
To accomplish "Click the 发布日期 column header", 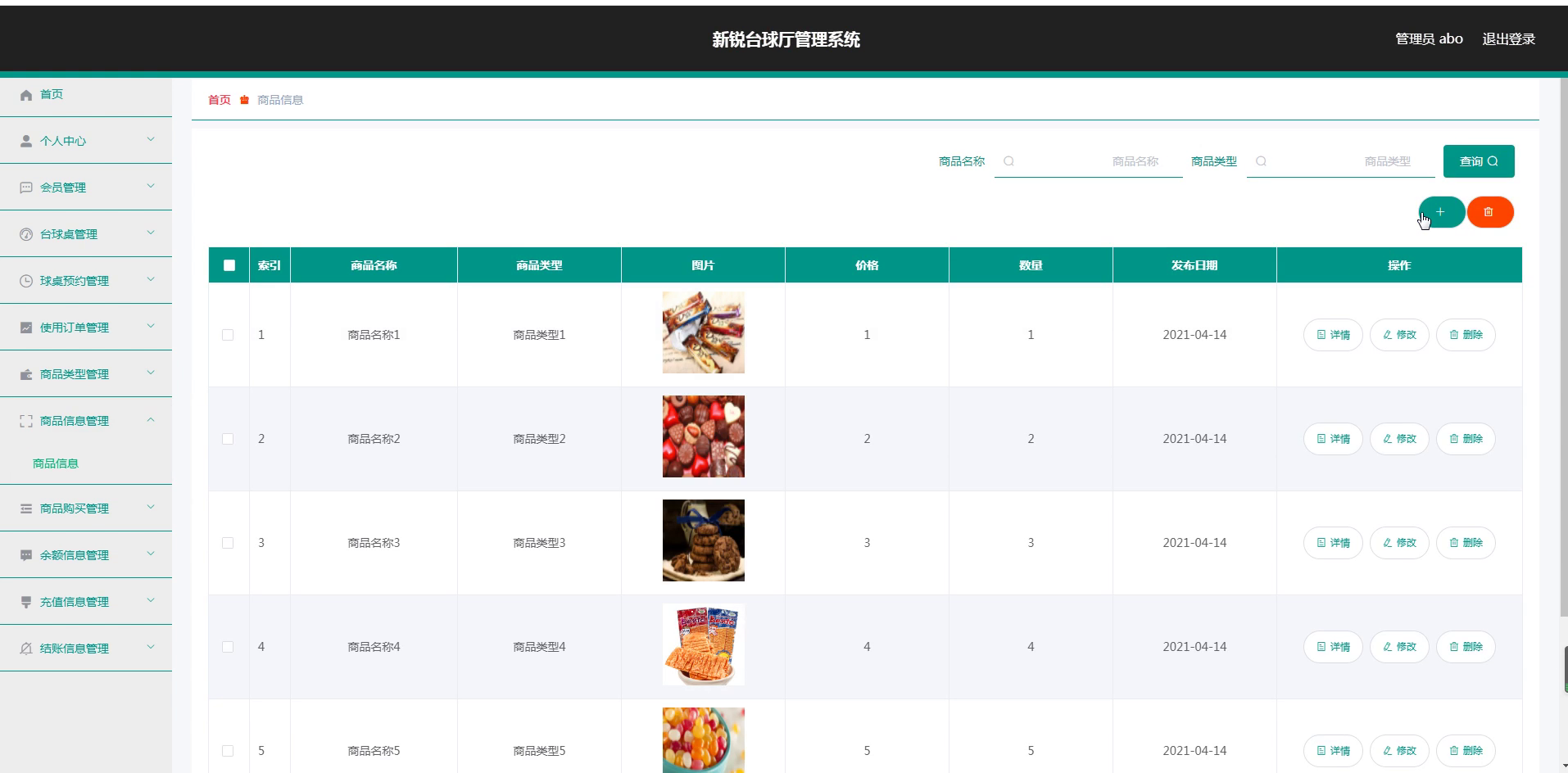I will (x=1194, y=265).
